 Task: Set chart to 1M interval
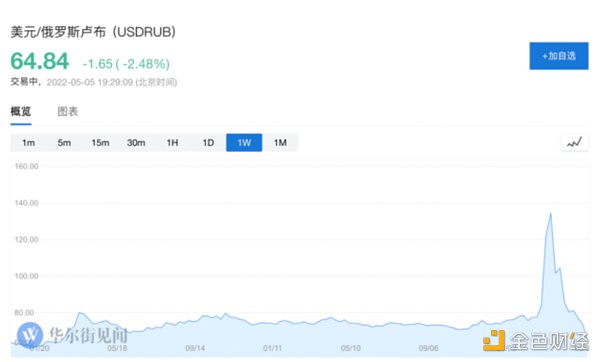[280, 143]
